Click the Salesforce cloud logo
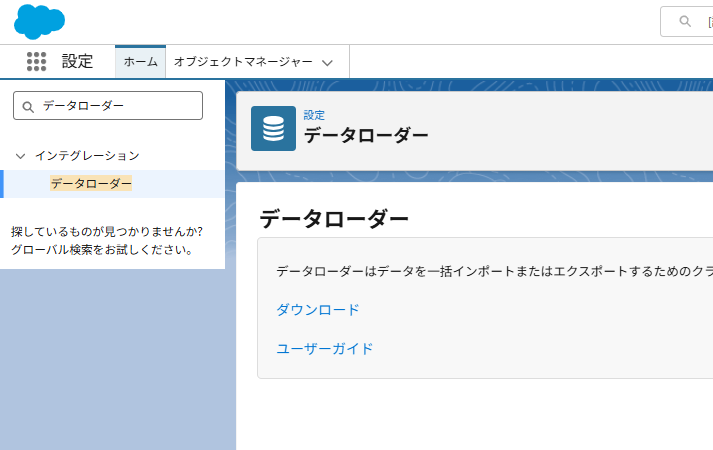The width and height of the screenshot is (713, 450). 40,21
